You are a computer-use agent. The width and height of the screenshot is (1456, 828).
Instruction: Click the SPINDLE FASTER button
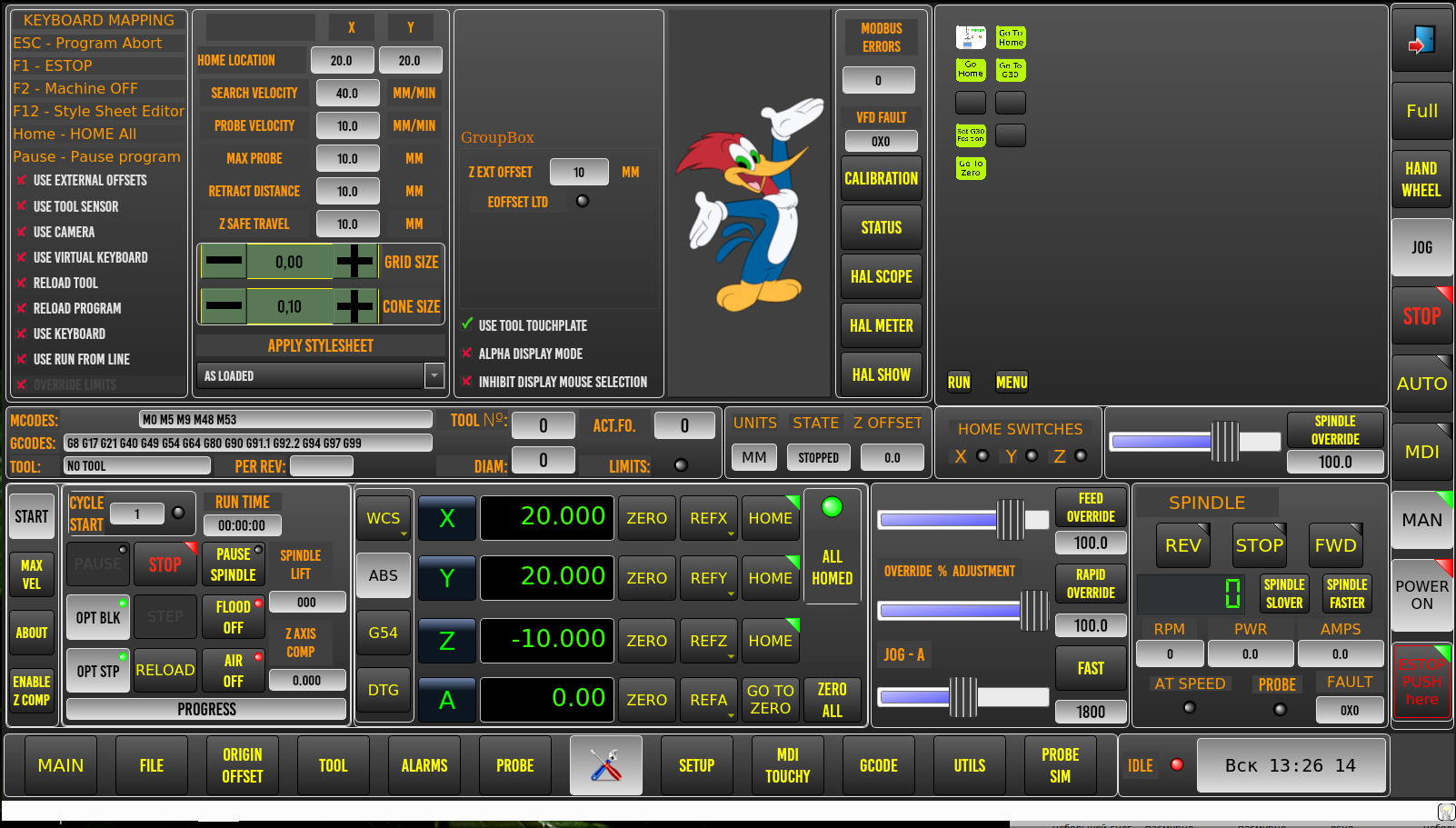1347,594
